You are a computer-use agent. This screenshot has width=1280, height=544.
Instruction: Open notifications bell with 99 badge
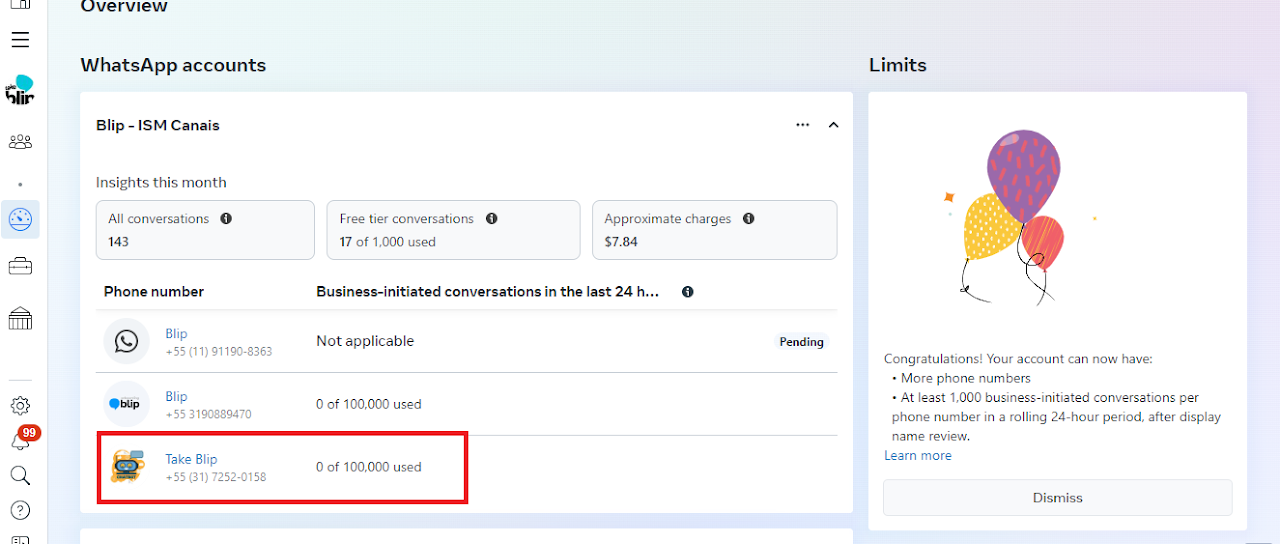[21, 440]
